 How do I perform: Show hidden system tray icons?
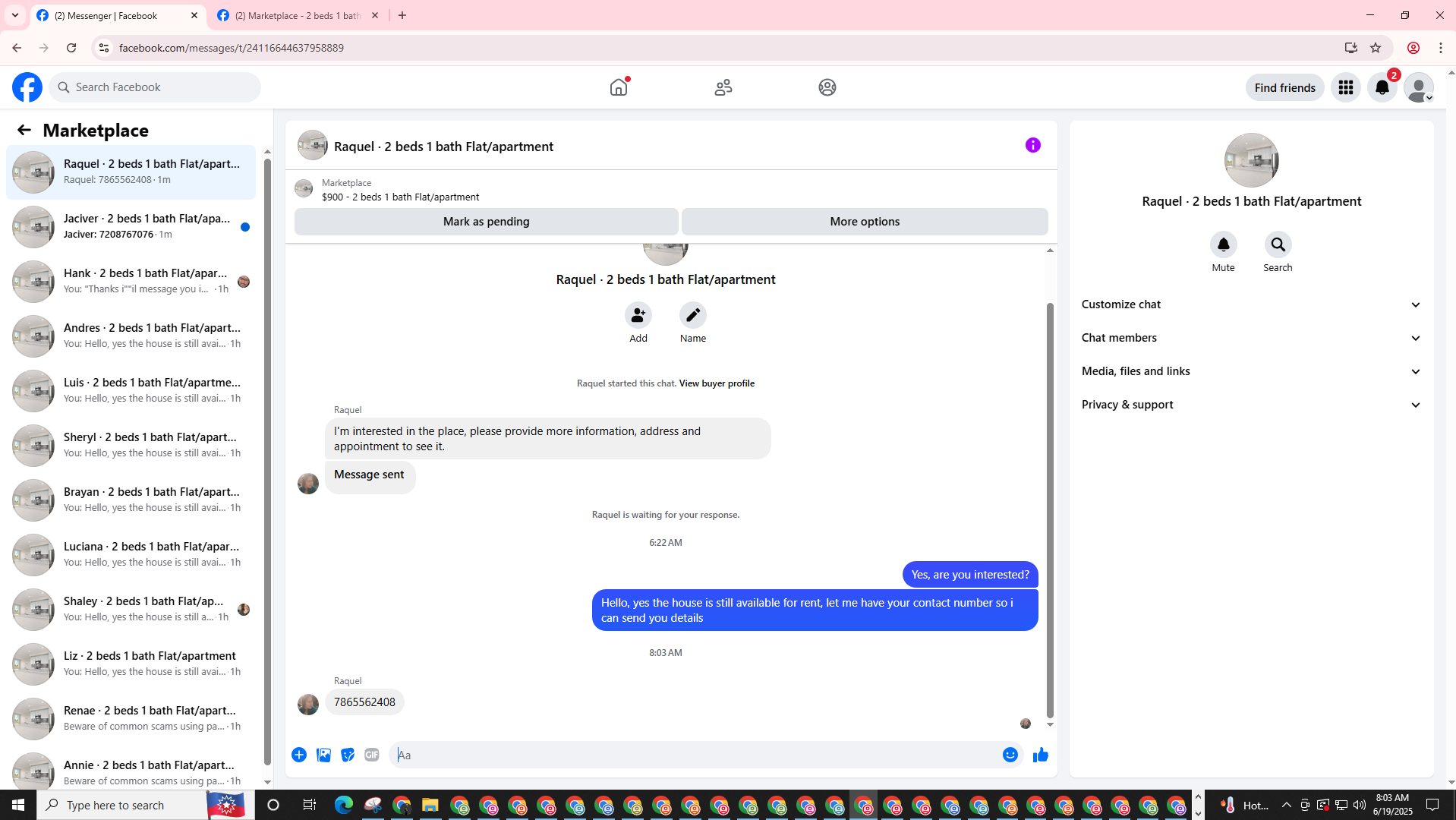click(1287, 805)
